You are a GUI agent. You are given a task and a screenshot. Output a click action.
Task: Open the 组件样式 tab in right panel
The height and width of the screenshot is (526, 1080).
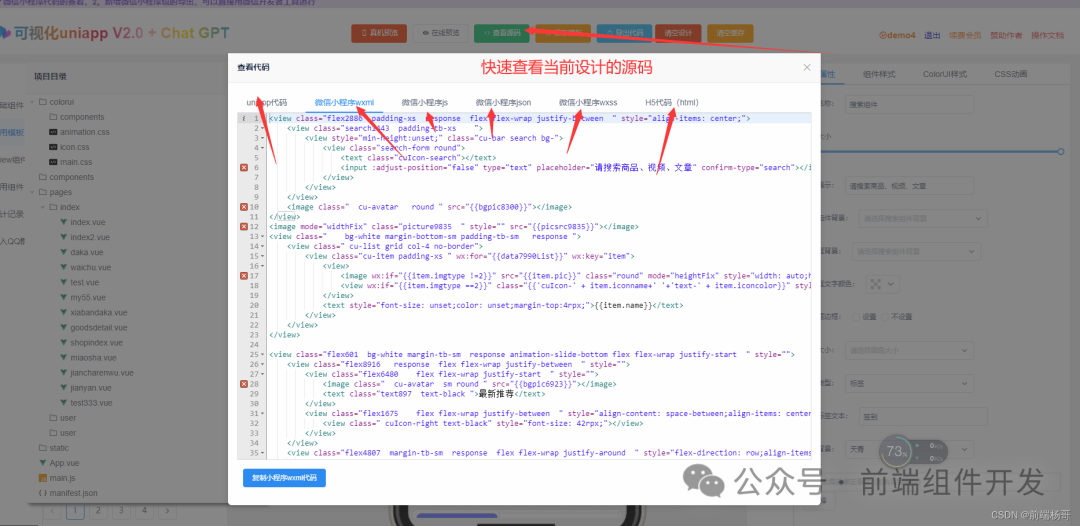[x=879, y=74]
